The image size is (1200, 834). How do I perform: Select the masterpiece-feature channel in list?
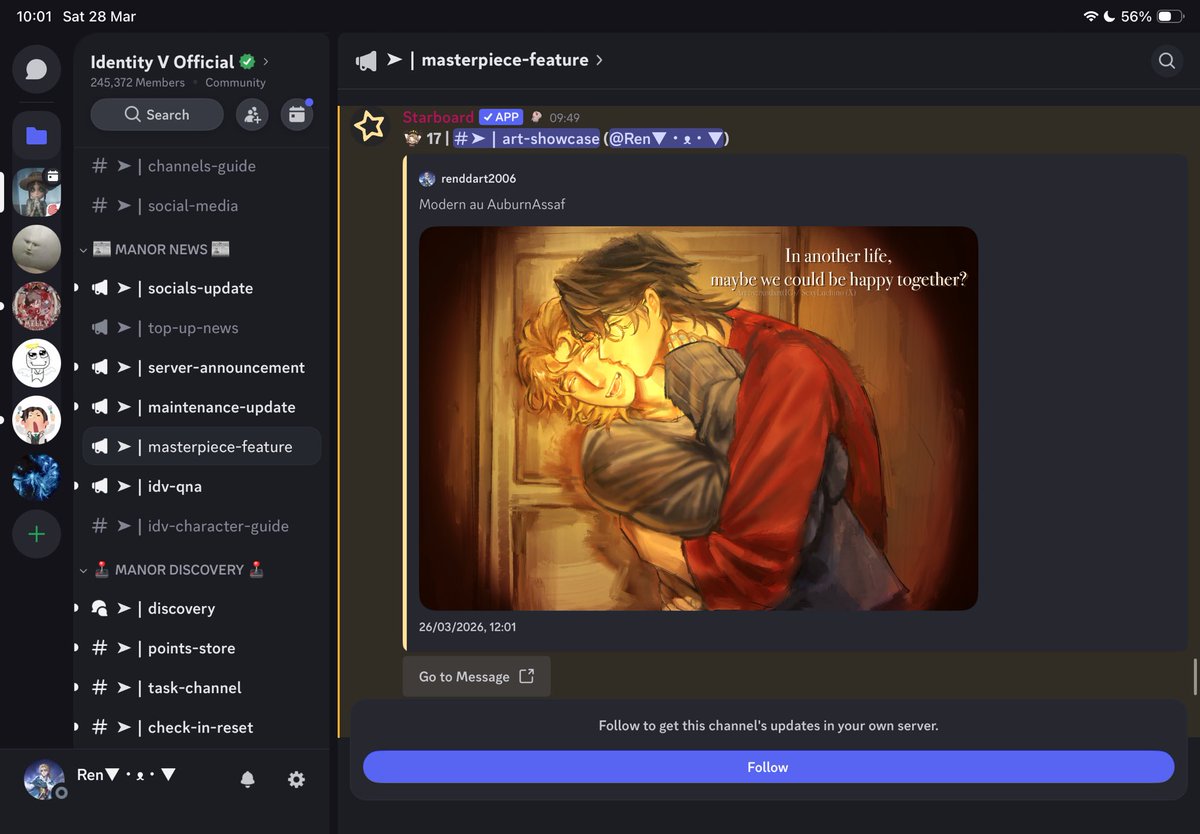pos(201,447)
